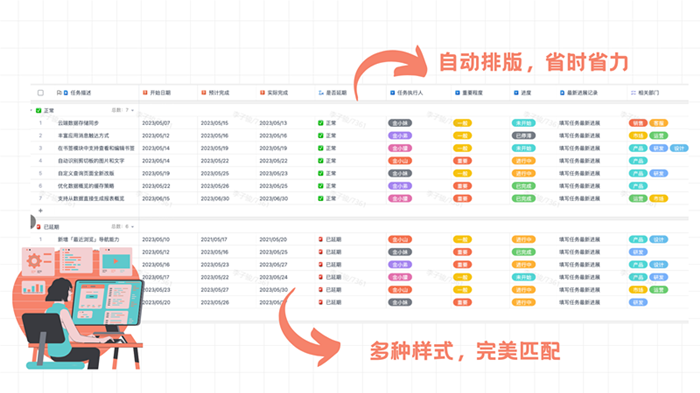Screen dimensions: 700x393
Task: Toggle 正常 checkbox in 支持从数据直接生成报表概览 row
Action: pyautogui.click(x=321, y=198)
